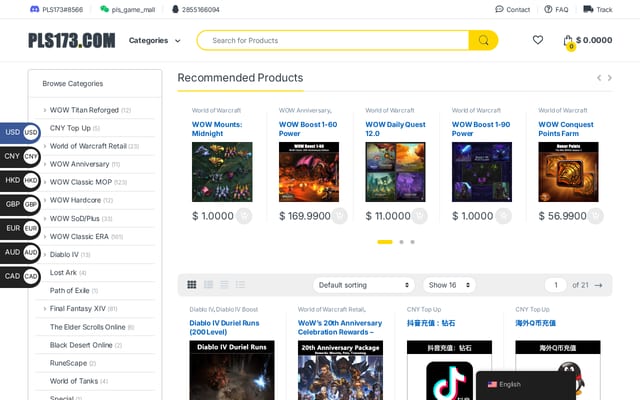Add WOW Mounts: Midnight to cart
The height and width of the screenshot is (400, 640).
pos(244,216)
